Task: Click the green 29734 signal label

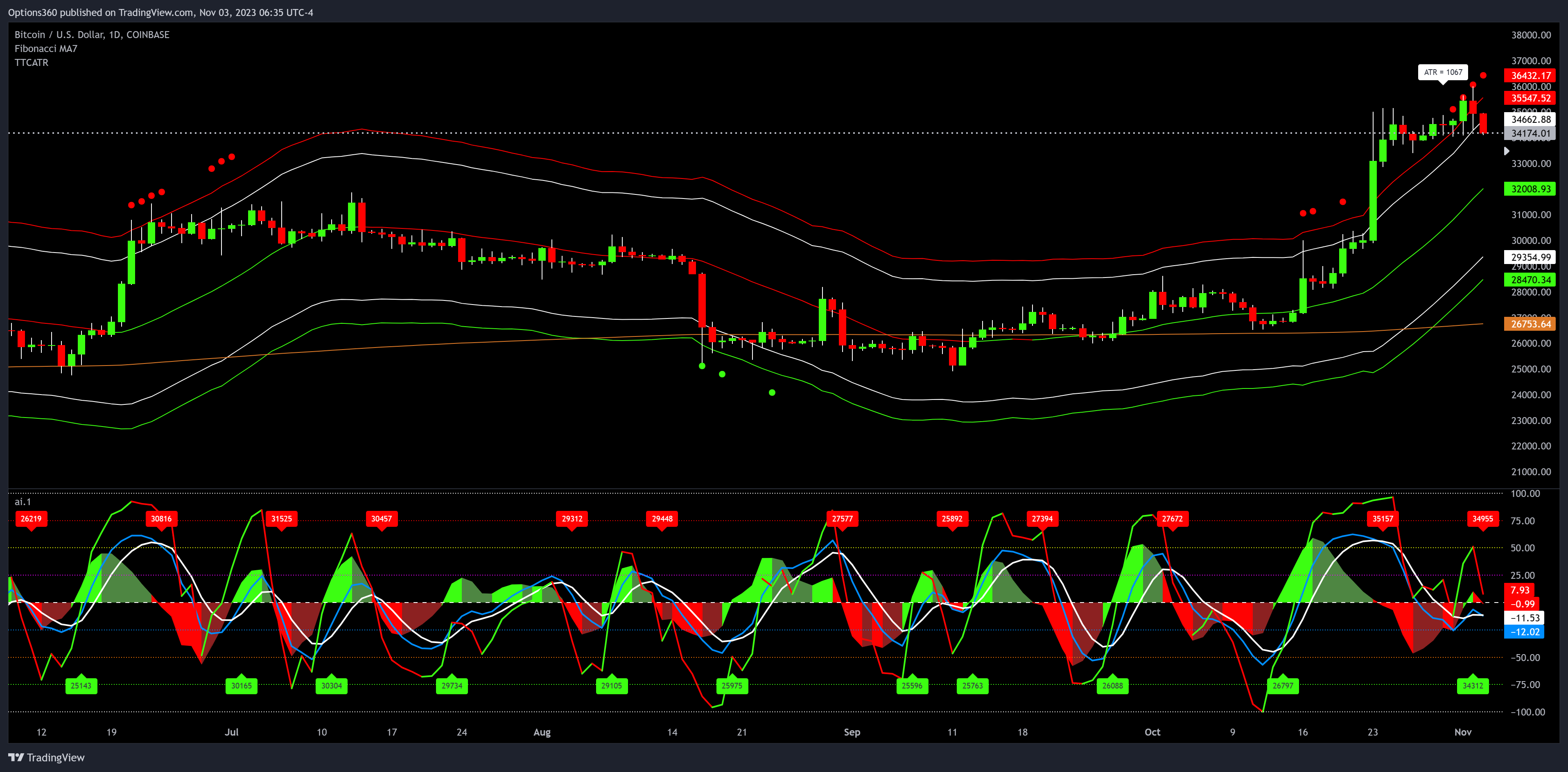Action: pos(452,686)
